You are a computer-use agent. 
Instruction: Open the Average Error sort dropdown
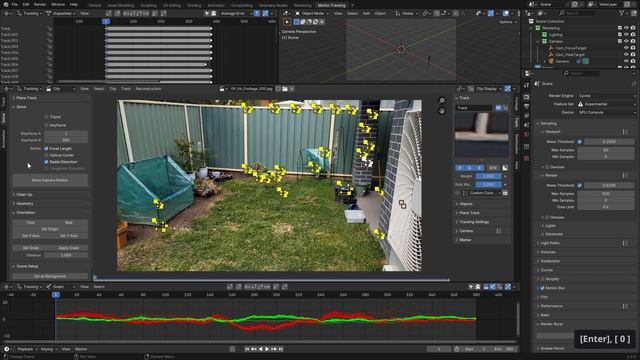[235, 13]
